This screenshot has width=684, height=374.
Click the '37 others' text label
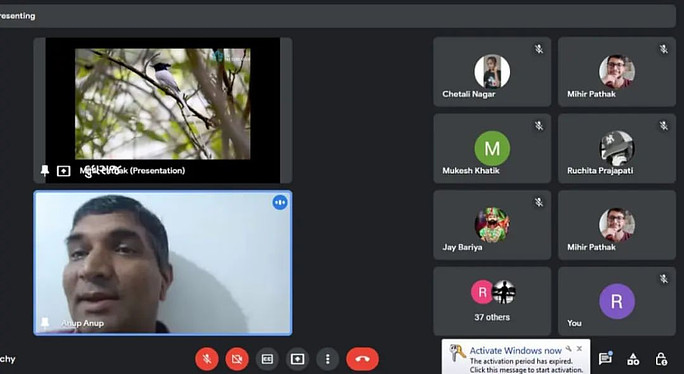click(x=492, y=317)
